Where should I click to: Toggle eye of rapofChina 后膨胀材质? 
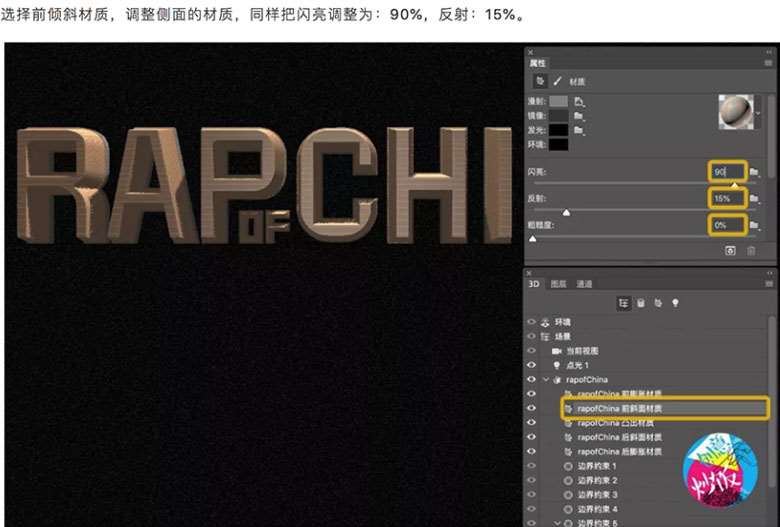tap(531, 451)
